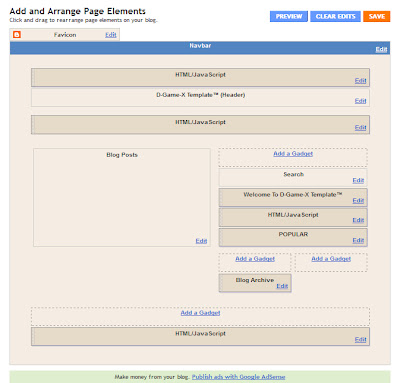
Task: Click the Blogger favicon icon
Action: tap(17, 34)
